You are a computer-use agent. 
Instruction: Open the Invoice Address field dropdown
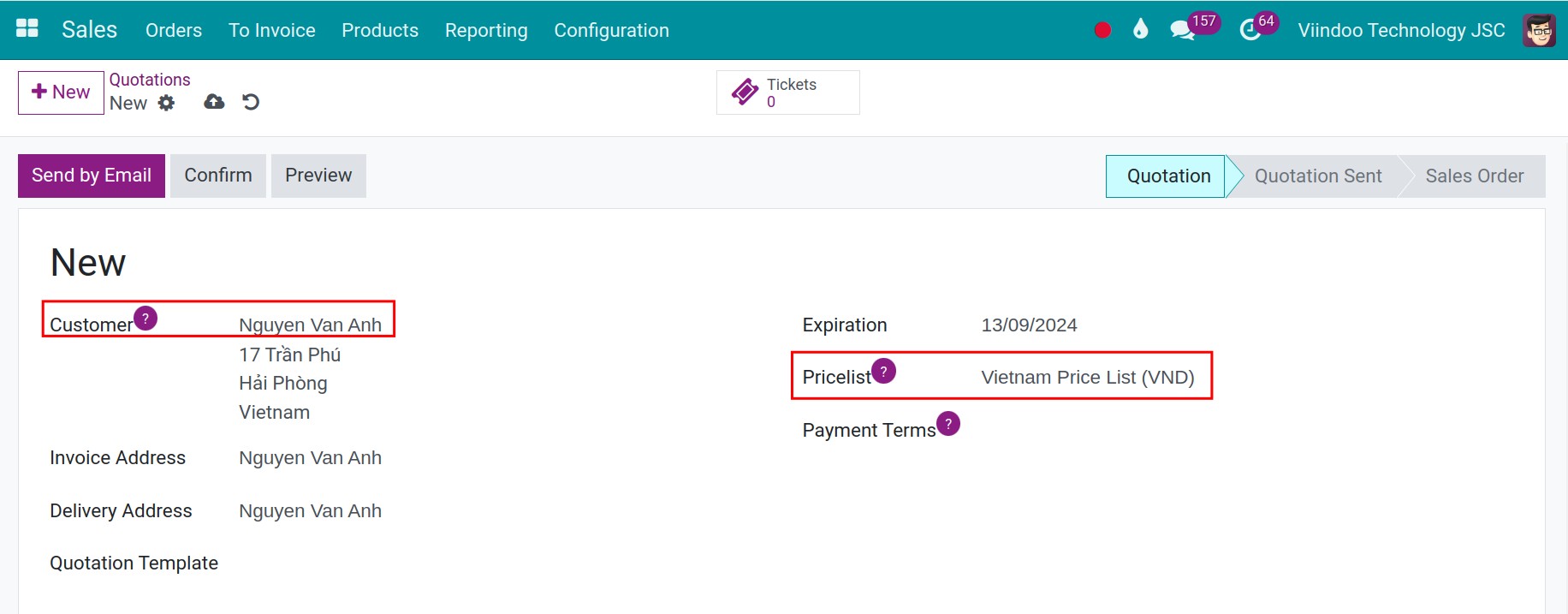(x=310, y=458)
